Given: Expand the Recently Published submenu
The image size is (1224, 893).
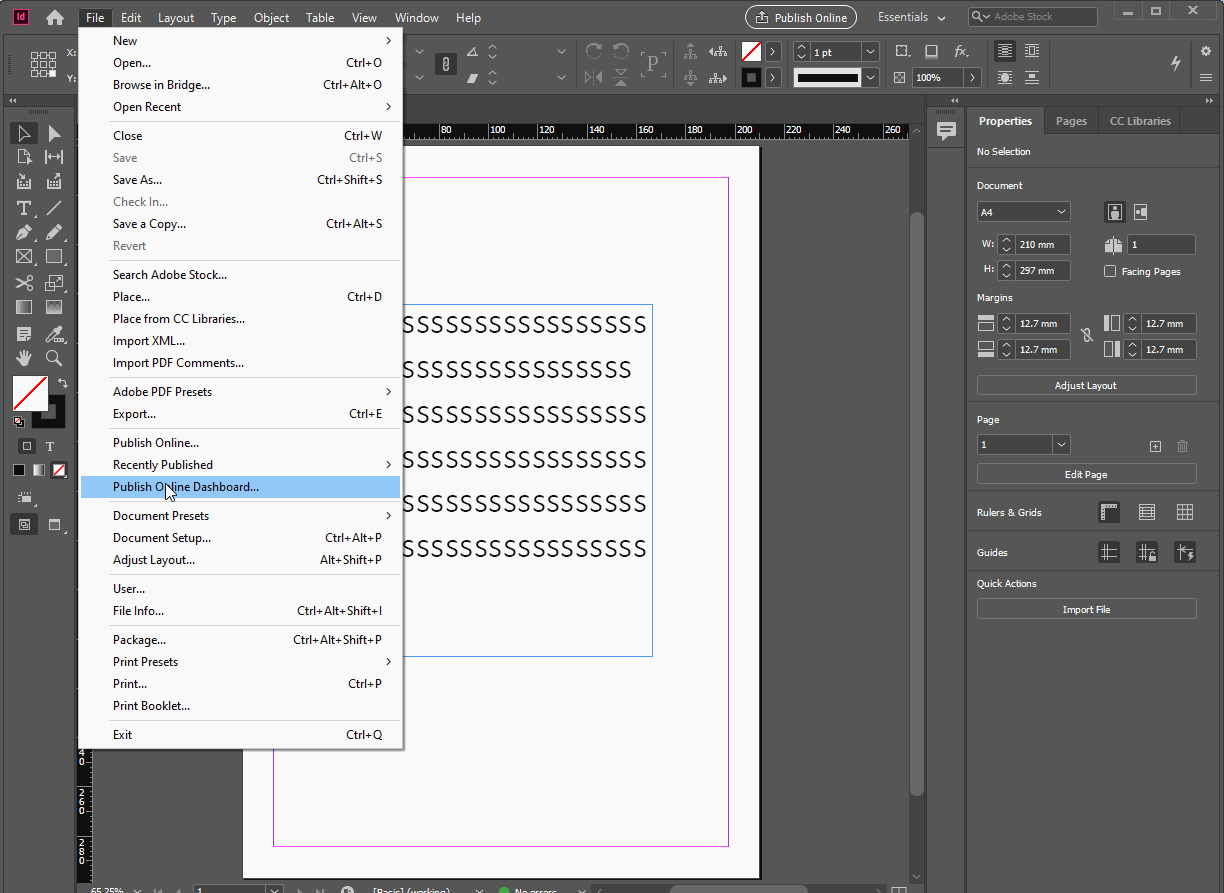Looking at the screenshot, I should (x=240, y=465).
